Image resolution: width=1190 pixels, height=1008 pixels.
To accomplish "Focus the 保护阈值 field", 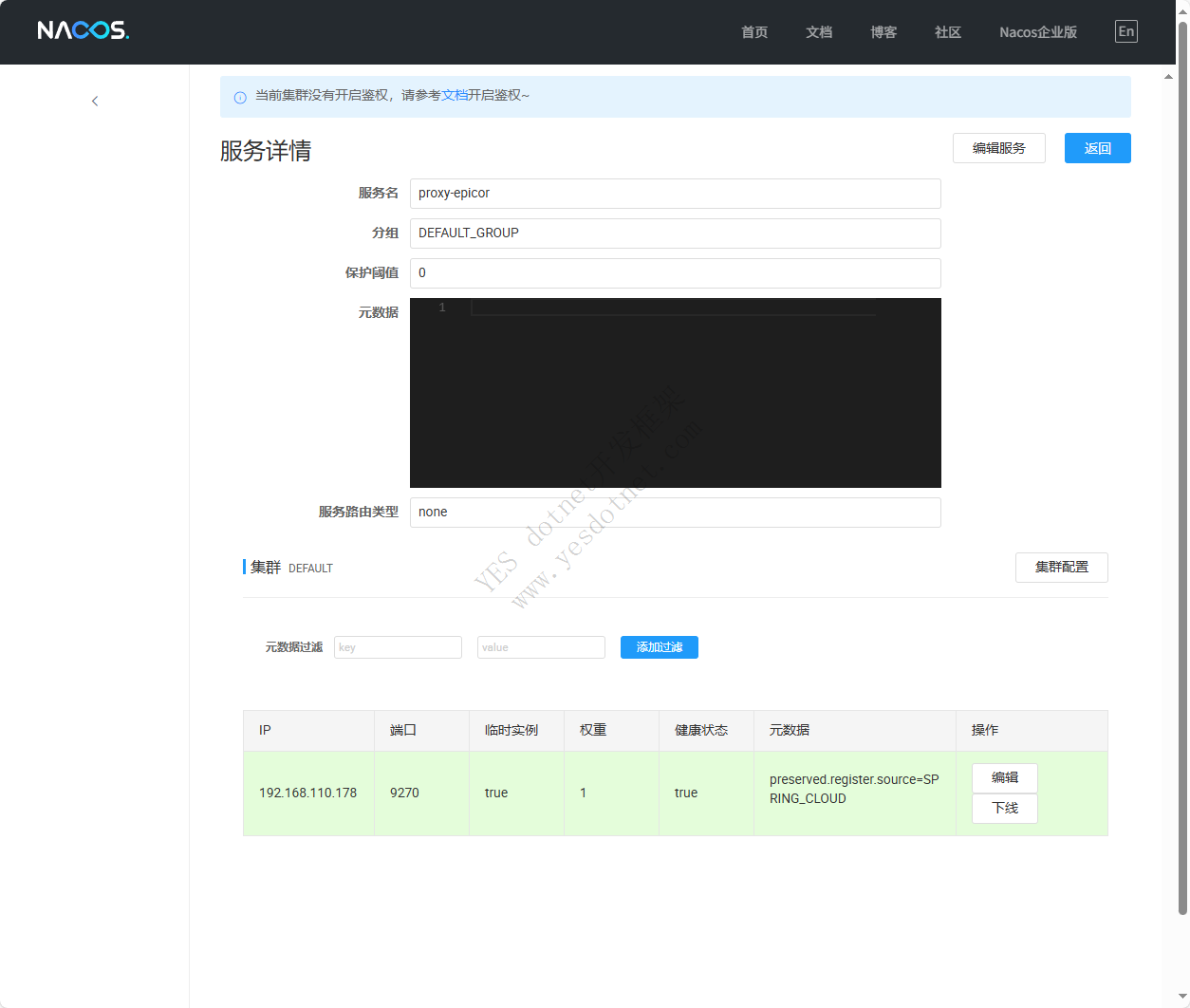I will tap(676, 273).
